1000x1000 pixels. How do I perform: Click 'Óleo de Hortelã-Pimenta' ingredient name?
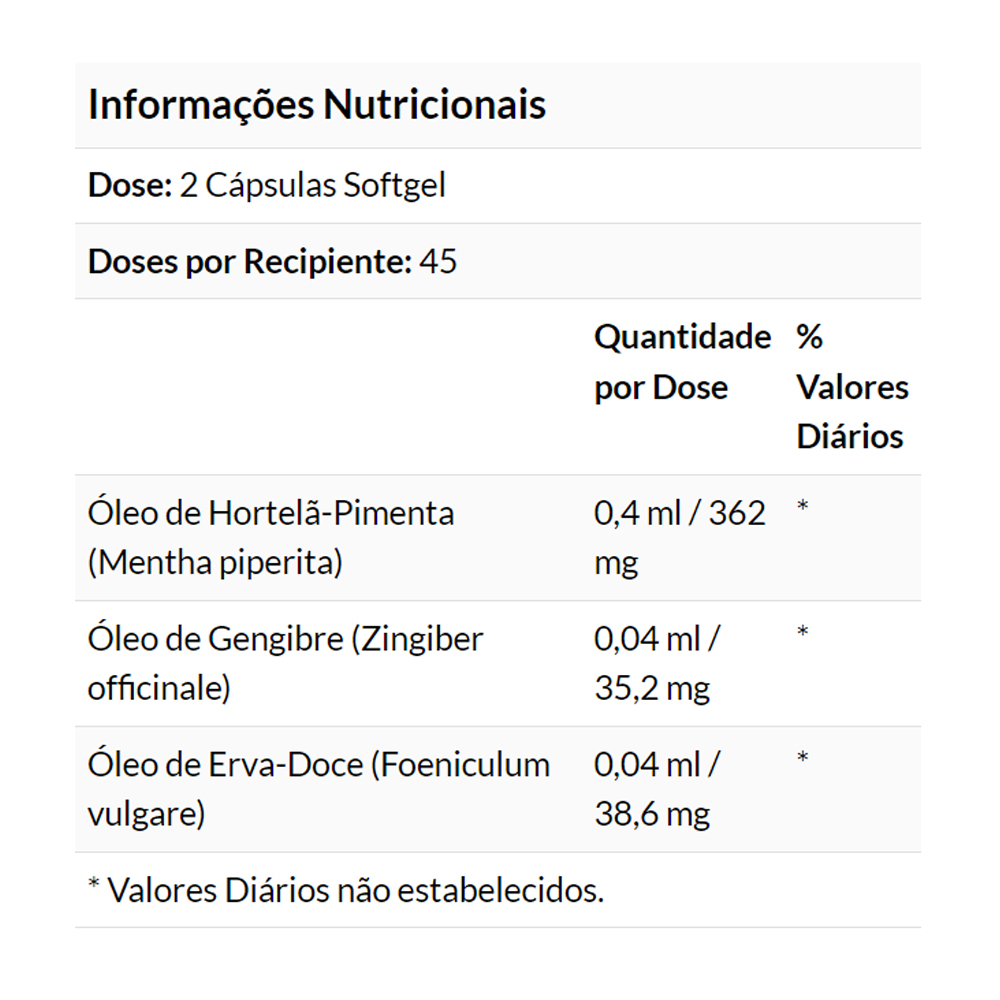coord(271,513)
